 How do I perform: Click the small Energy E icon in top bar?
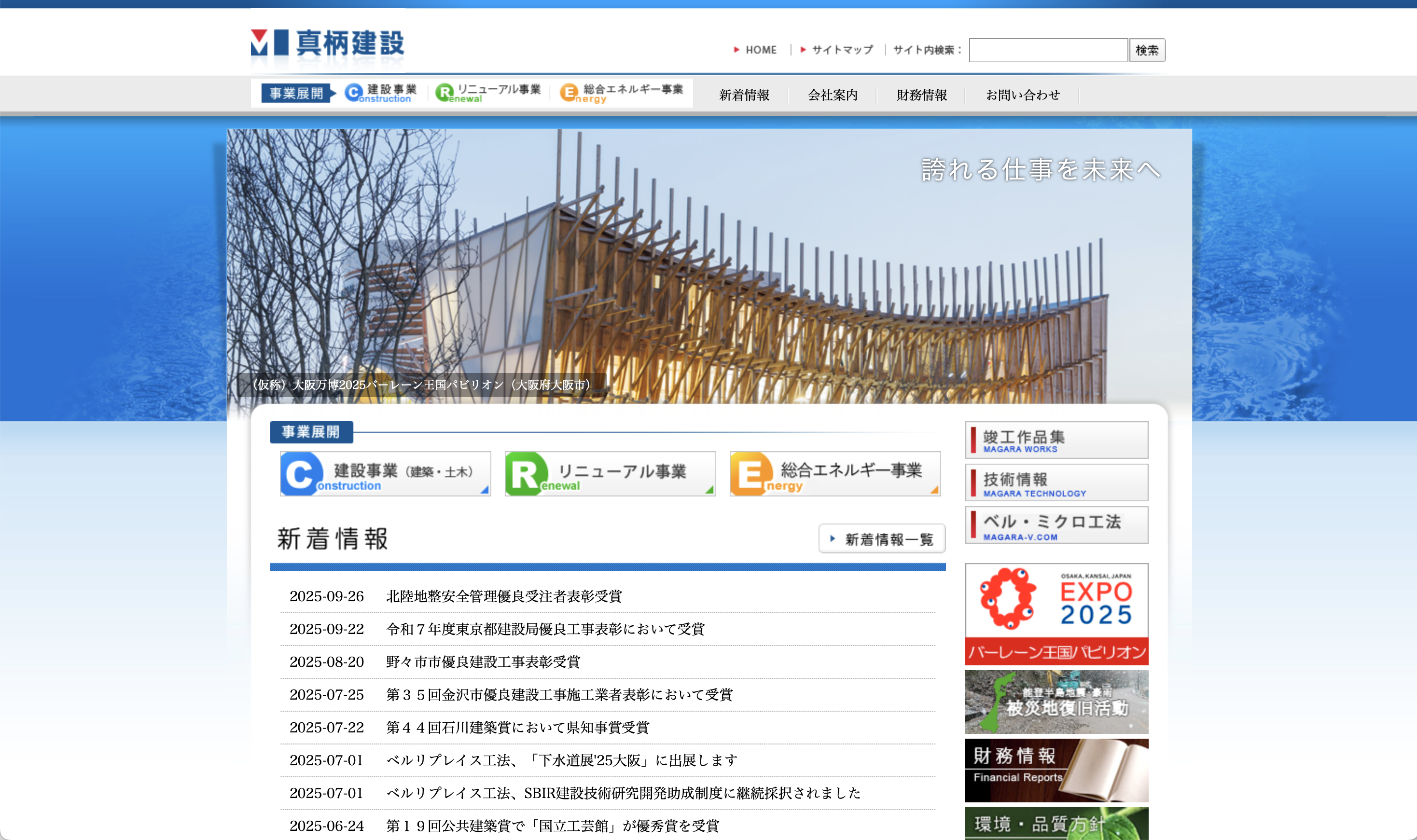(569, 92)
